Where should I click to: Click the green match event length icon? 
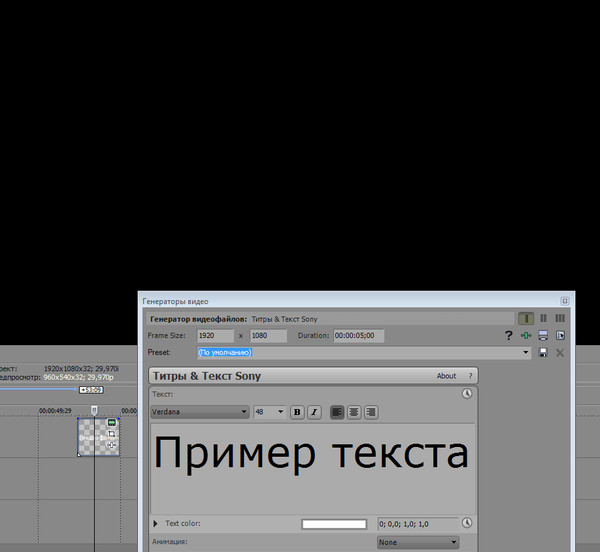coord(526,335)
